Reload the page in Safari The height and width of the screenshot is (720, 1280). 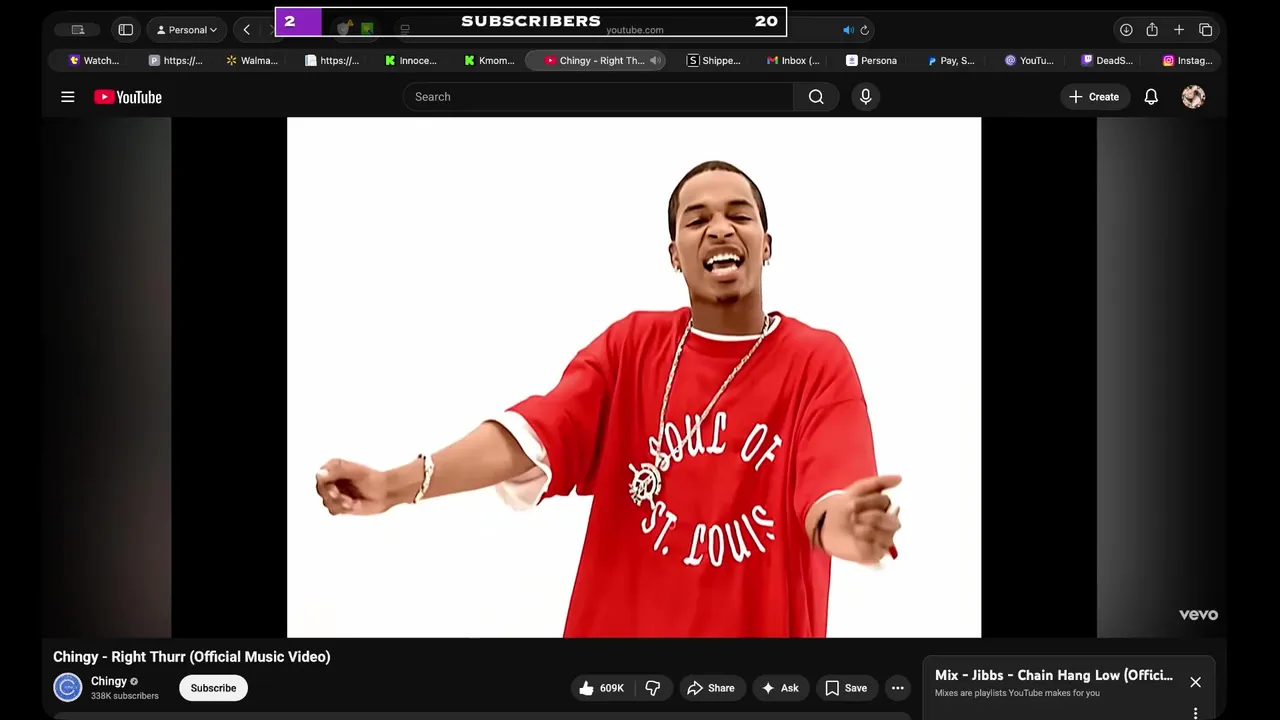(x=865, y=30)
